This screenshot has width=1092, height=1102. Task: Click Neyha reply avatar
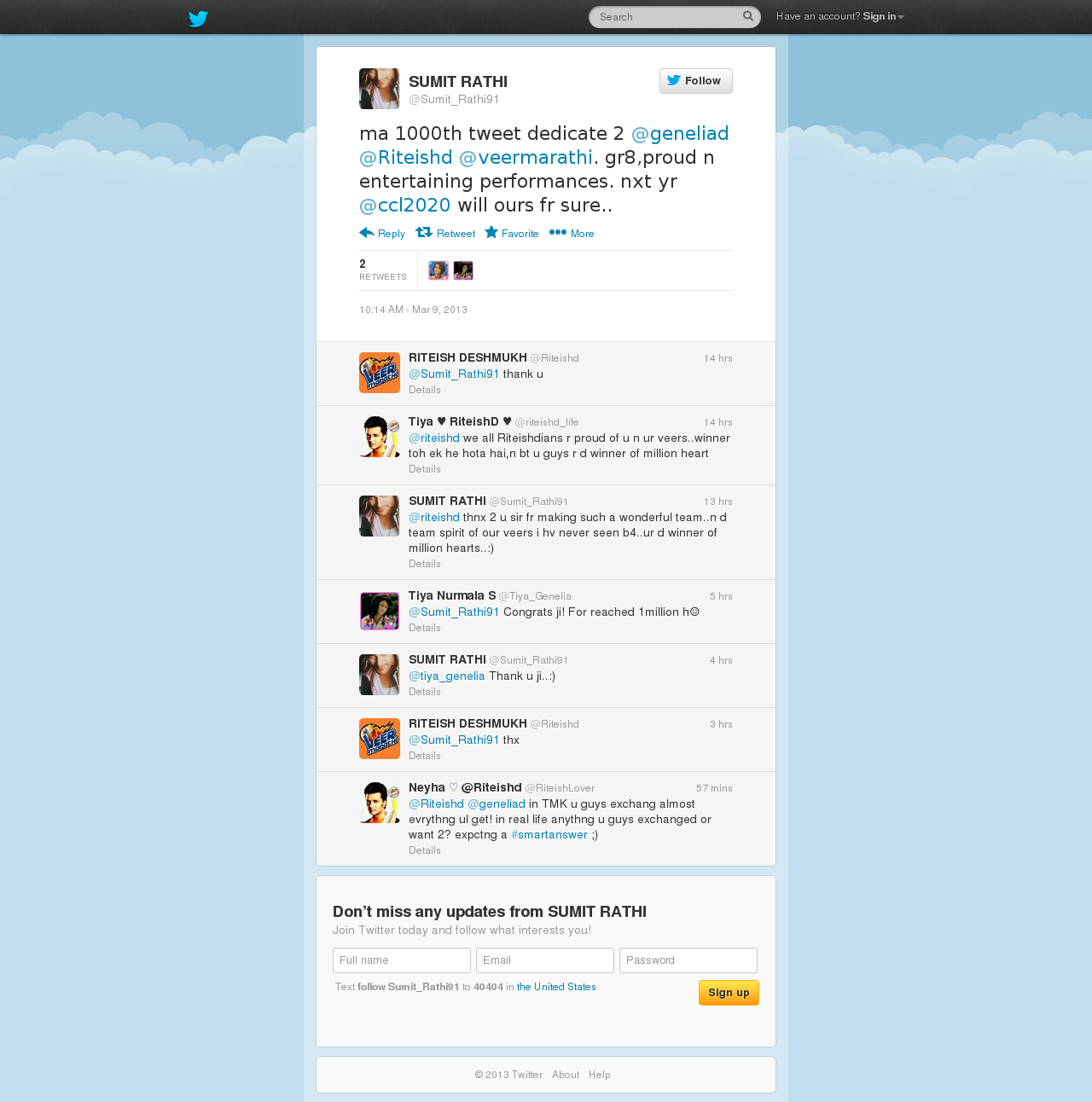[380, 803]
